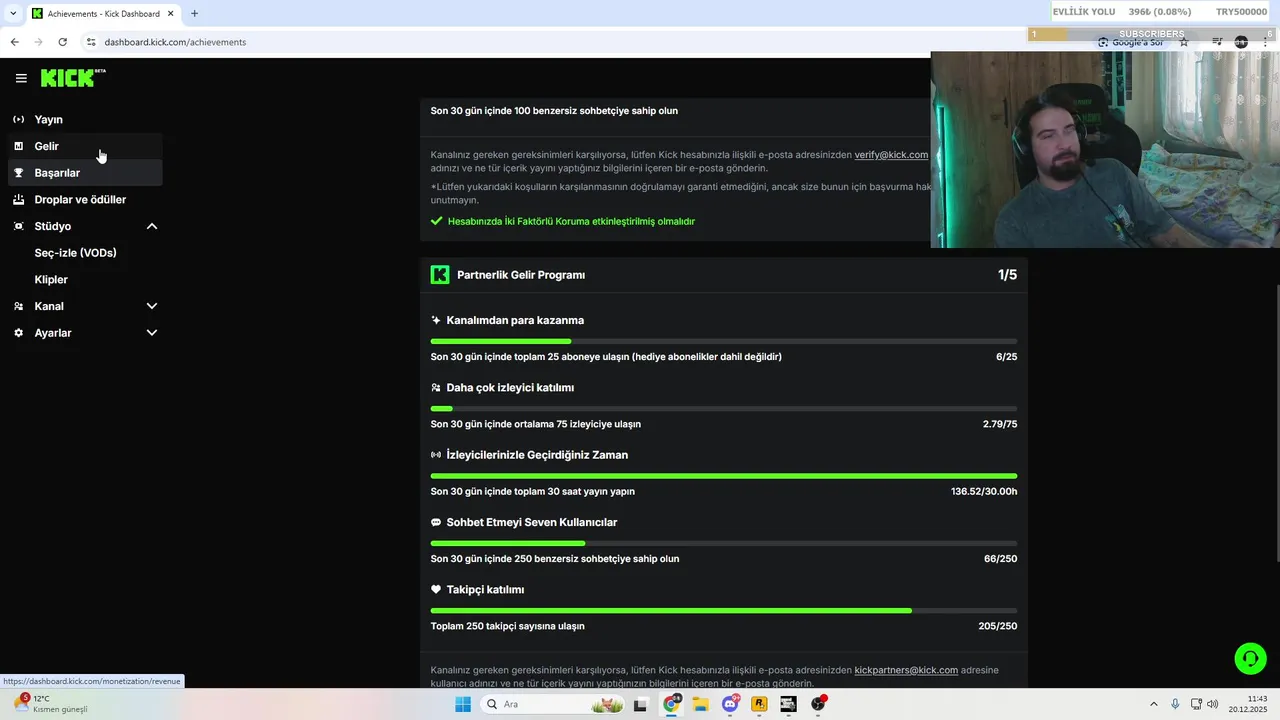
Task: Click the Kick icon beside Partnerlik Gelir Programı
Action: [440, 275]
